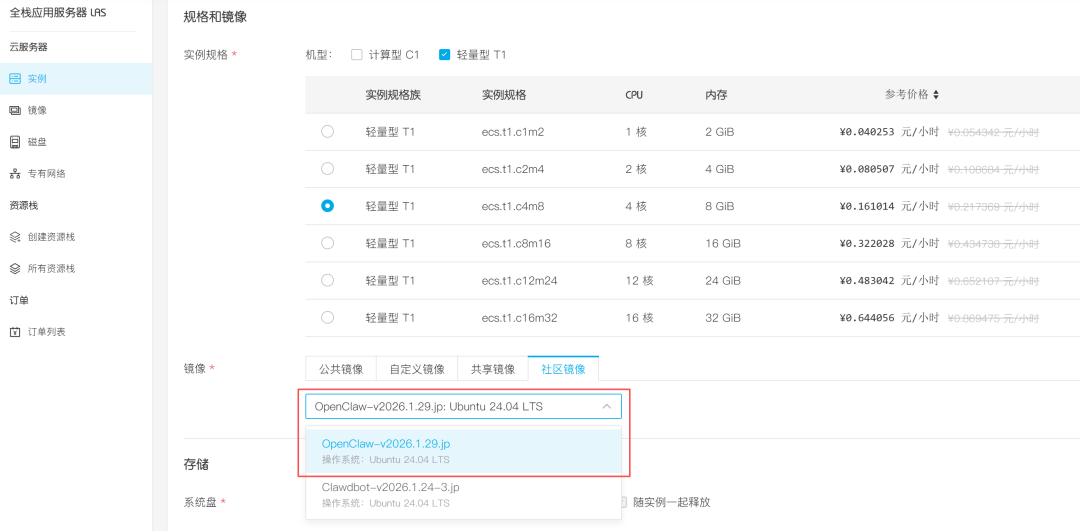Switch to the 共享镜像 tab
This screenshot has width=1080, height=531.
point(493,368)
